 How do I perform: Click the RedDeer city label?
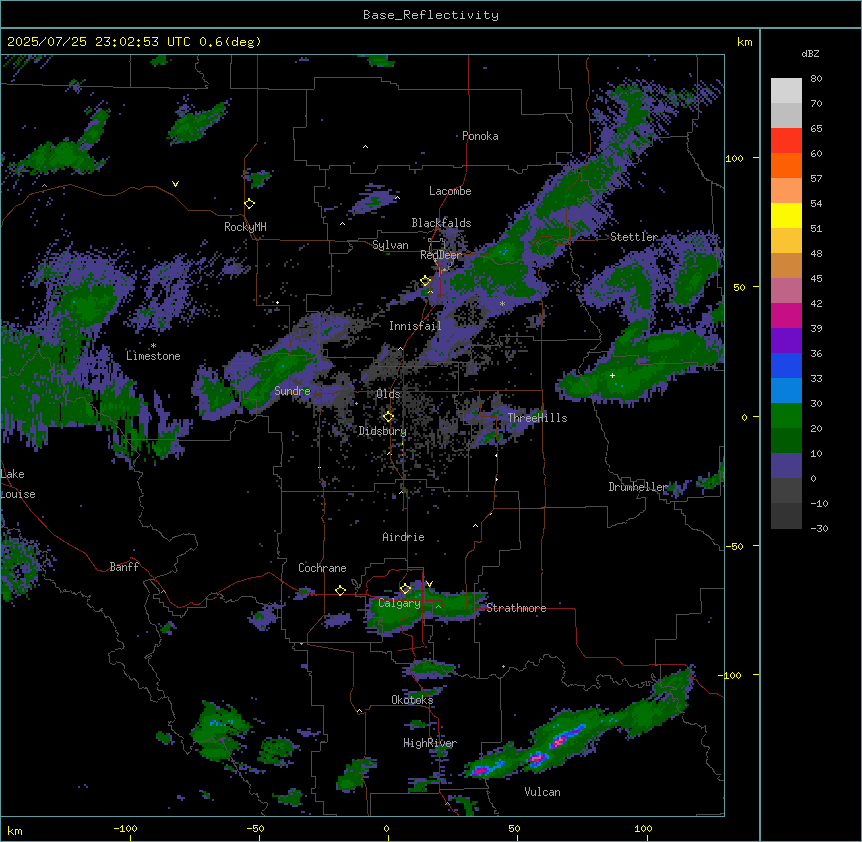pos(441,255)
